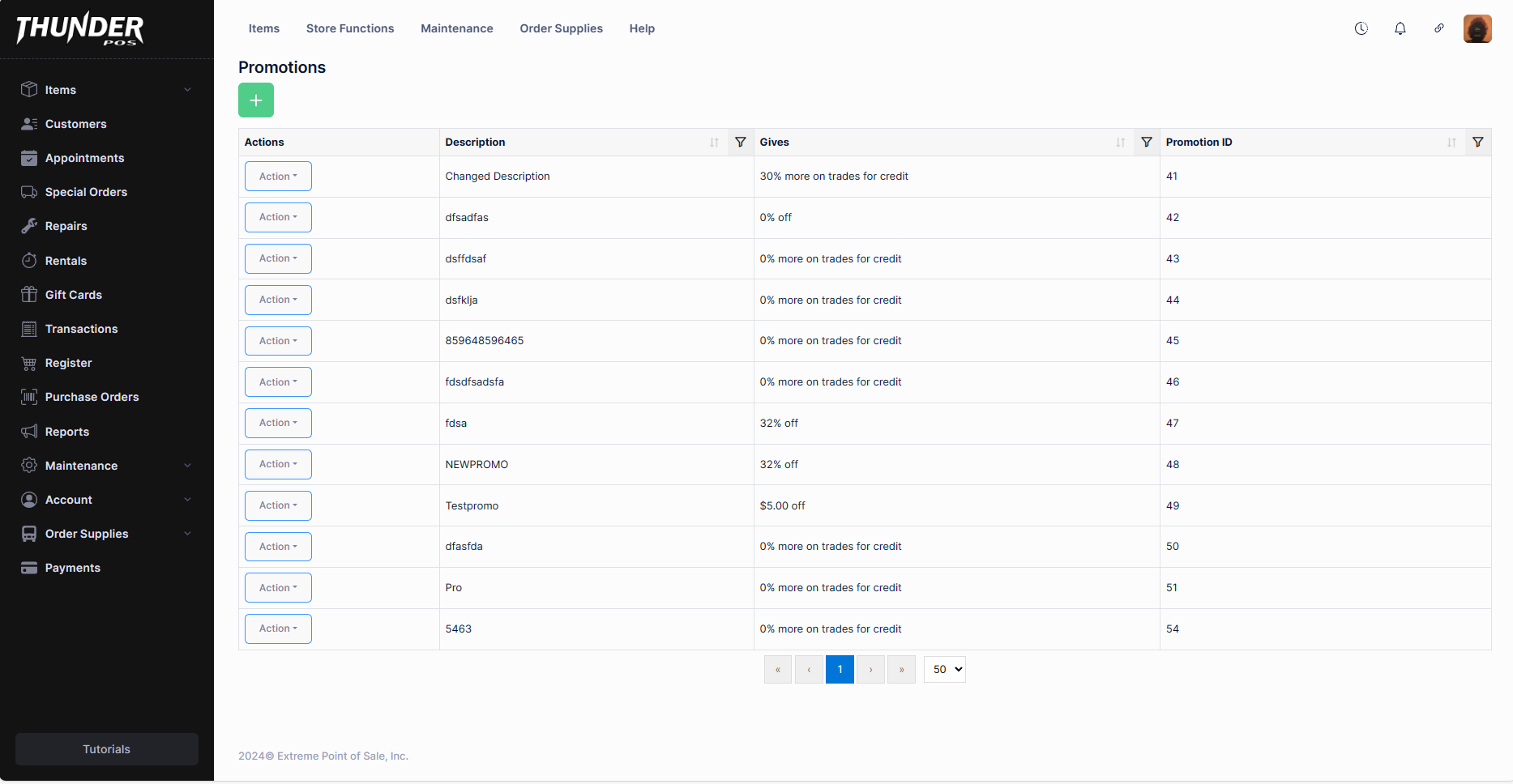The height and width of the screenshot is (784, 1513).
Task: Open Store Functions top menu
Action: 350,28
